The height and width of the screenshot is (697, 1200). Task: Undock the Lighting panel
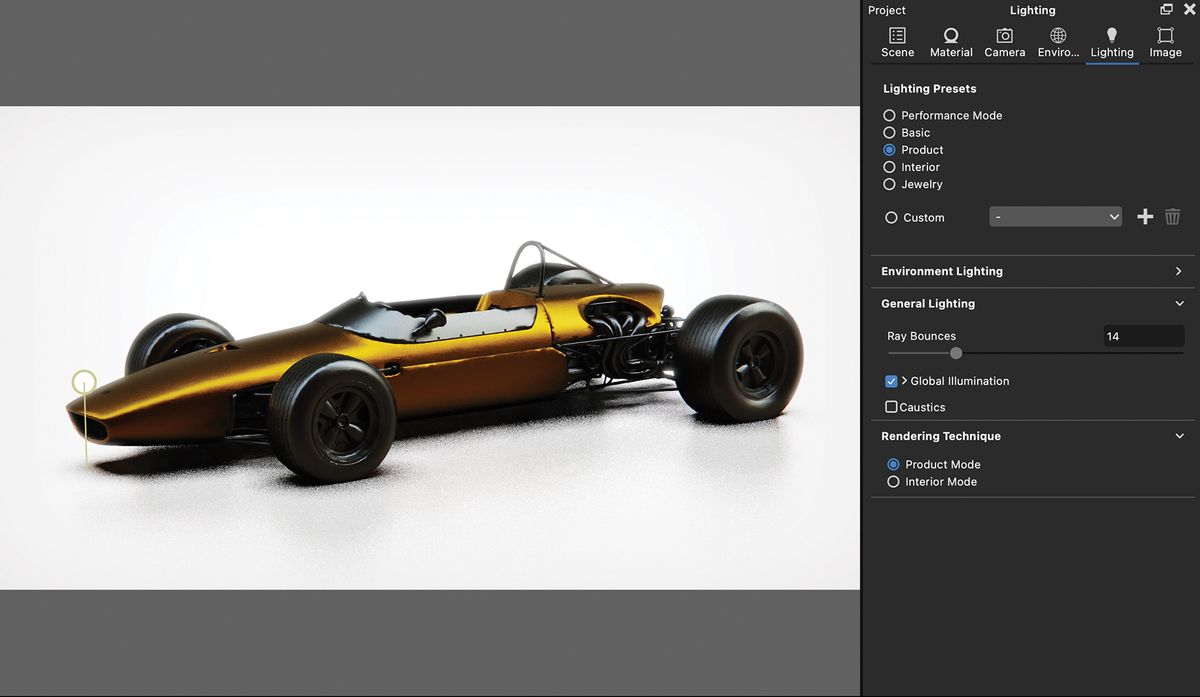(x=1166, y=8)
